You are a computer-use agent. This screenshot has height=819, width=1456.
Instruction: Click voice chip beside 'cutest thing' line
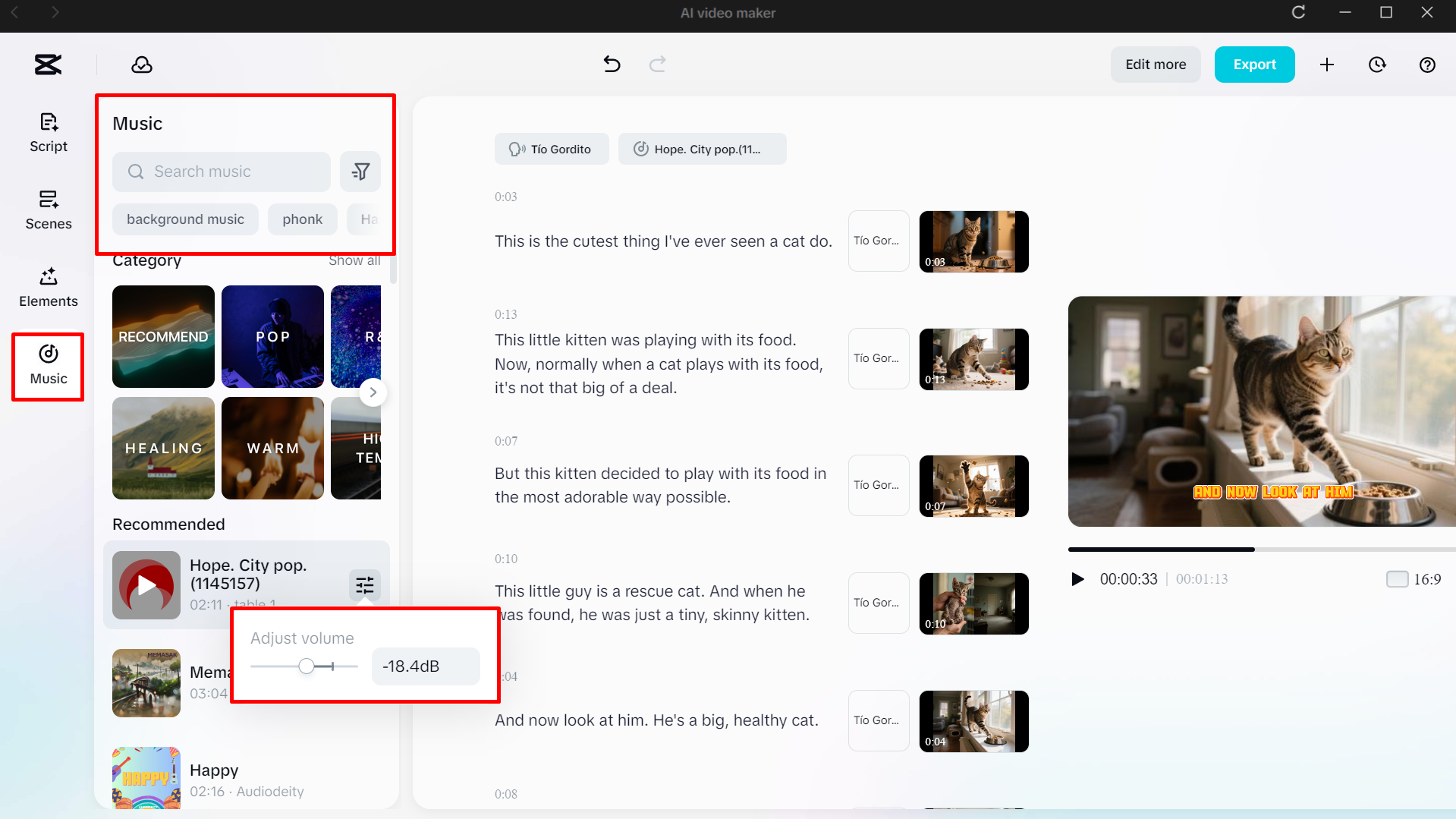click(x=879, y=241)
